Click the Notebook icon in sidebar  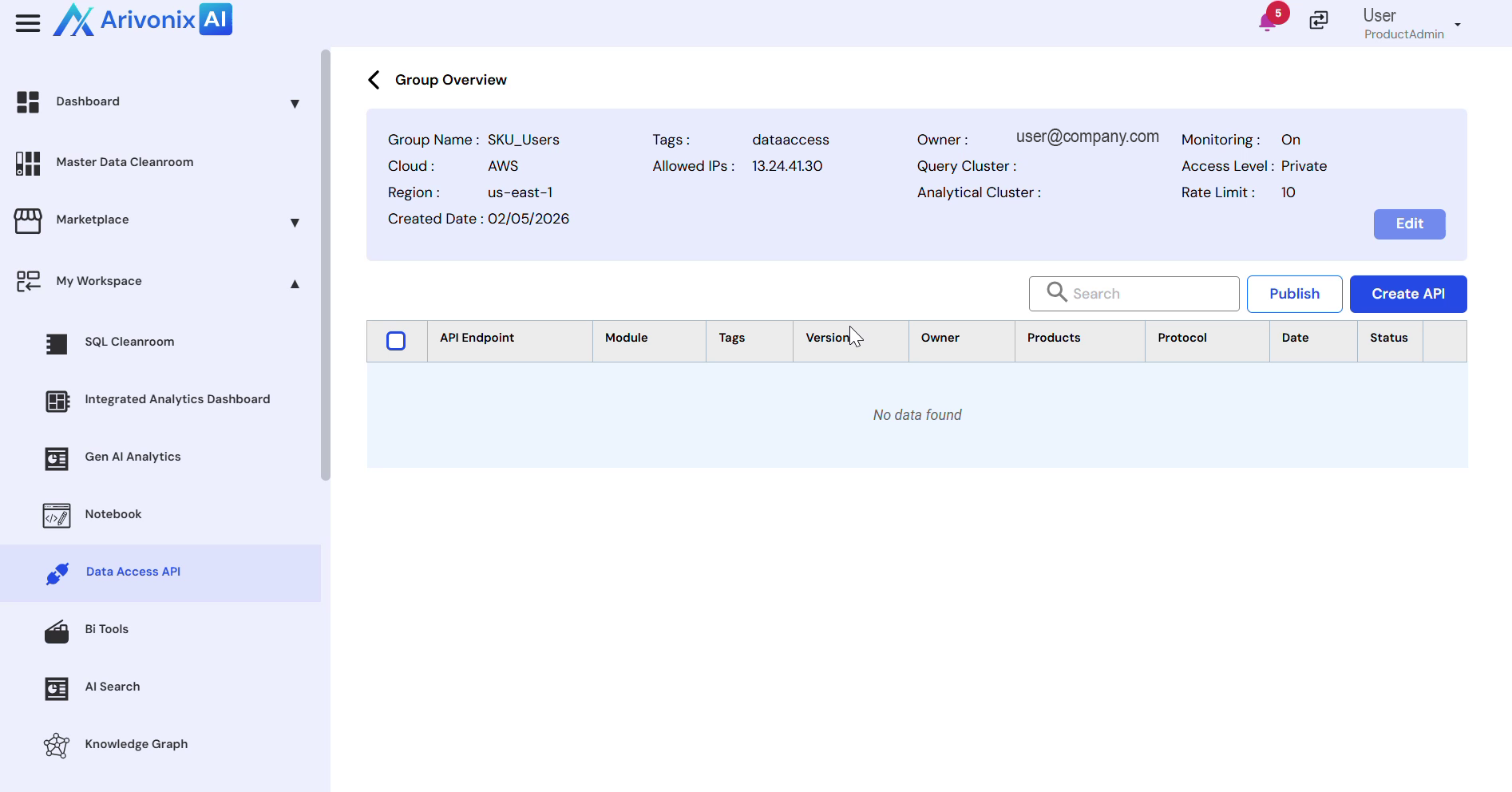pyautogui.click(x=57, y=515)
